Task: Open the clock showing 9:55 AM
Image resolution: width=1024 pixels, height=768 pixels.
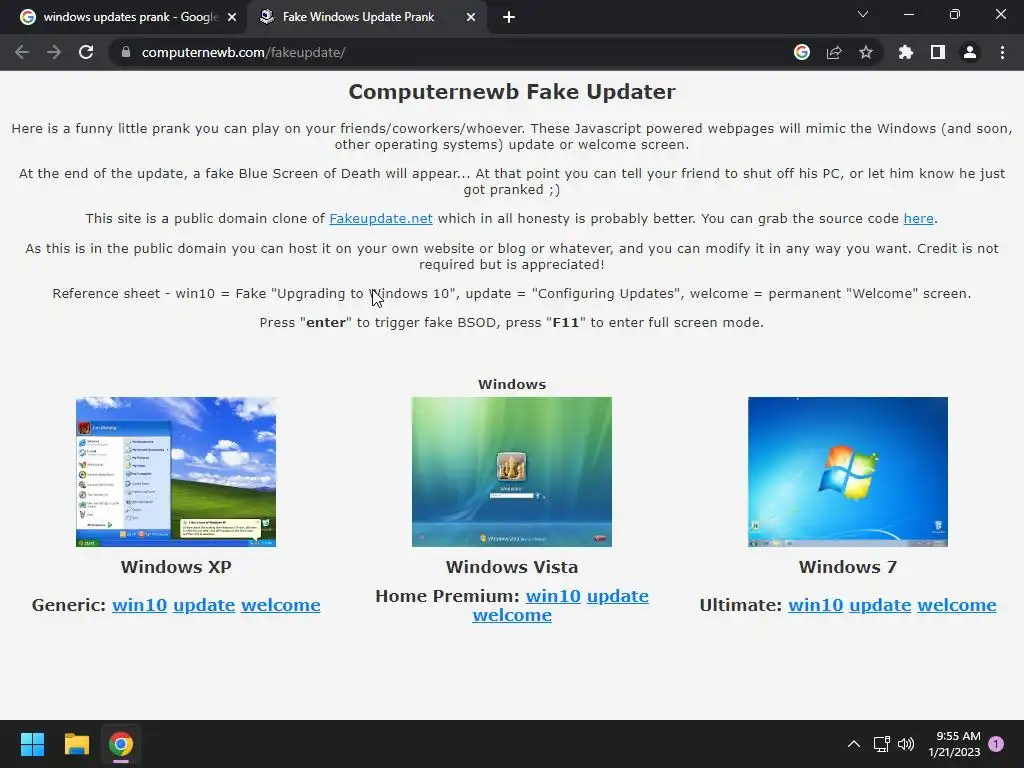Action: [955, 744]
